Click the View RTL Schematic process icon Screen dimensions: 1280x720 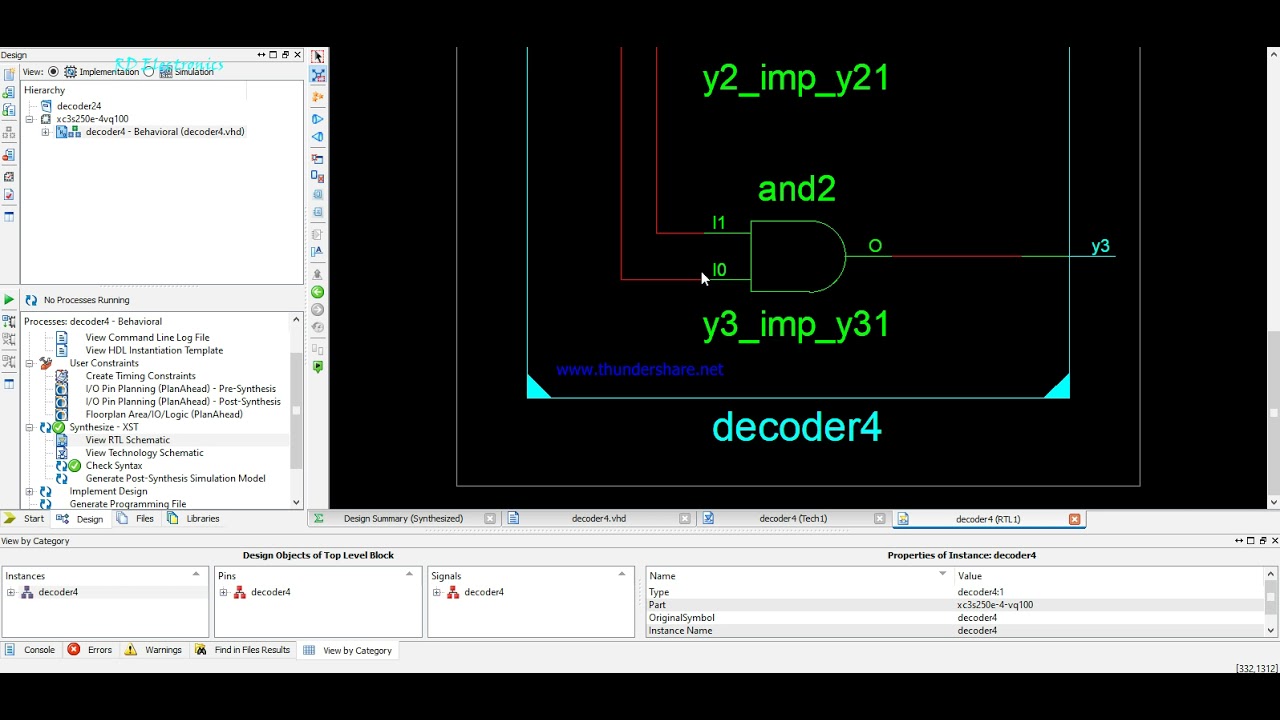(x=62, y=440)
